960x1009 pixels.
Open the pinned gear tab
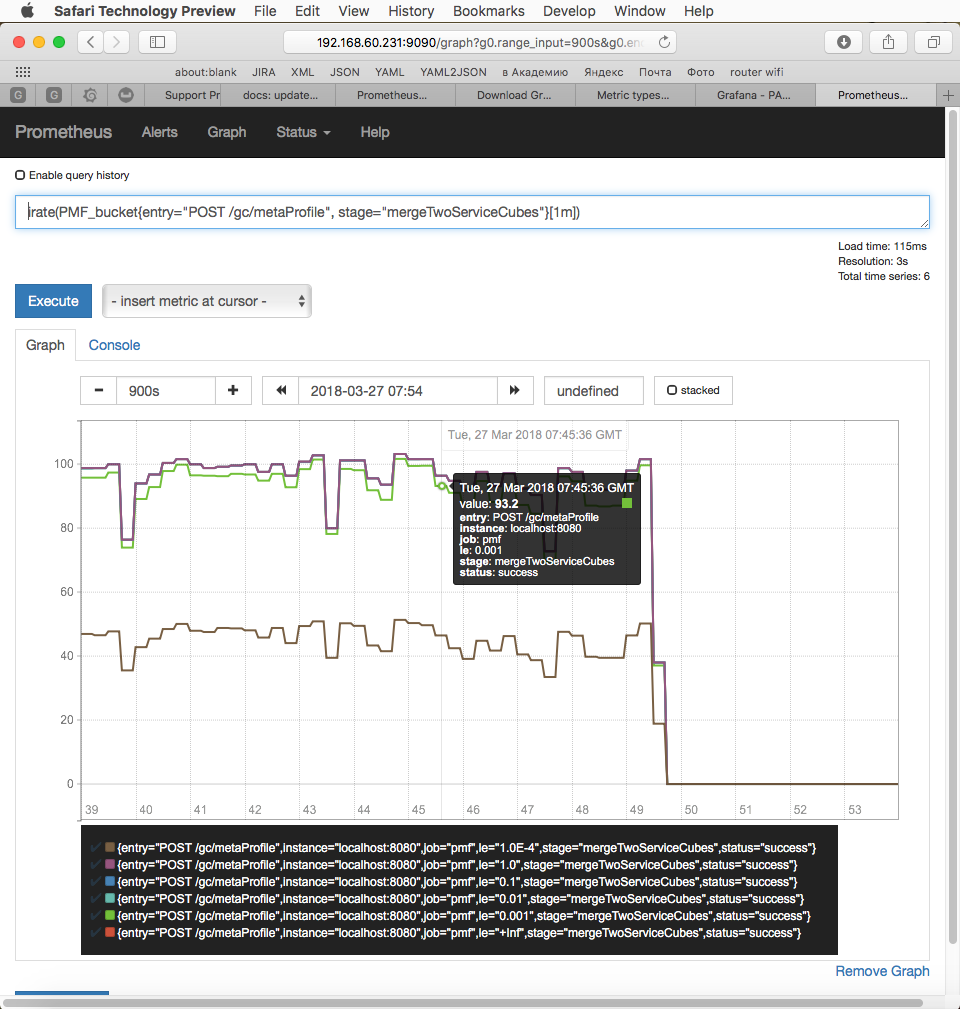pos(90,95)
